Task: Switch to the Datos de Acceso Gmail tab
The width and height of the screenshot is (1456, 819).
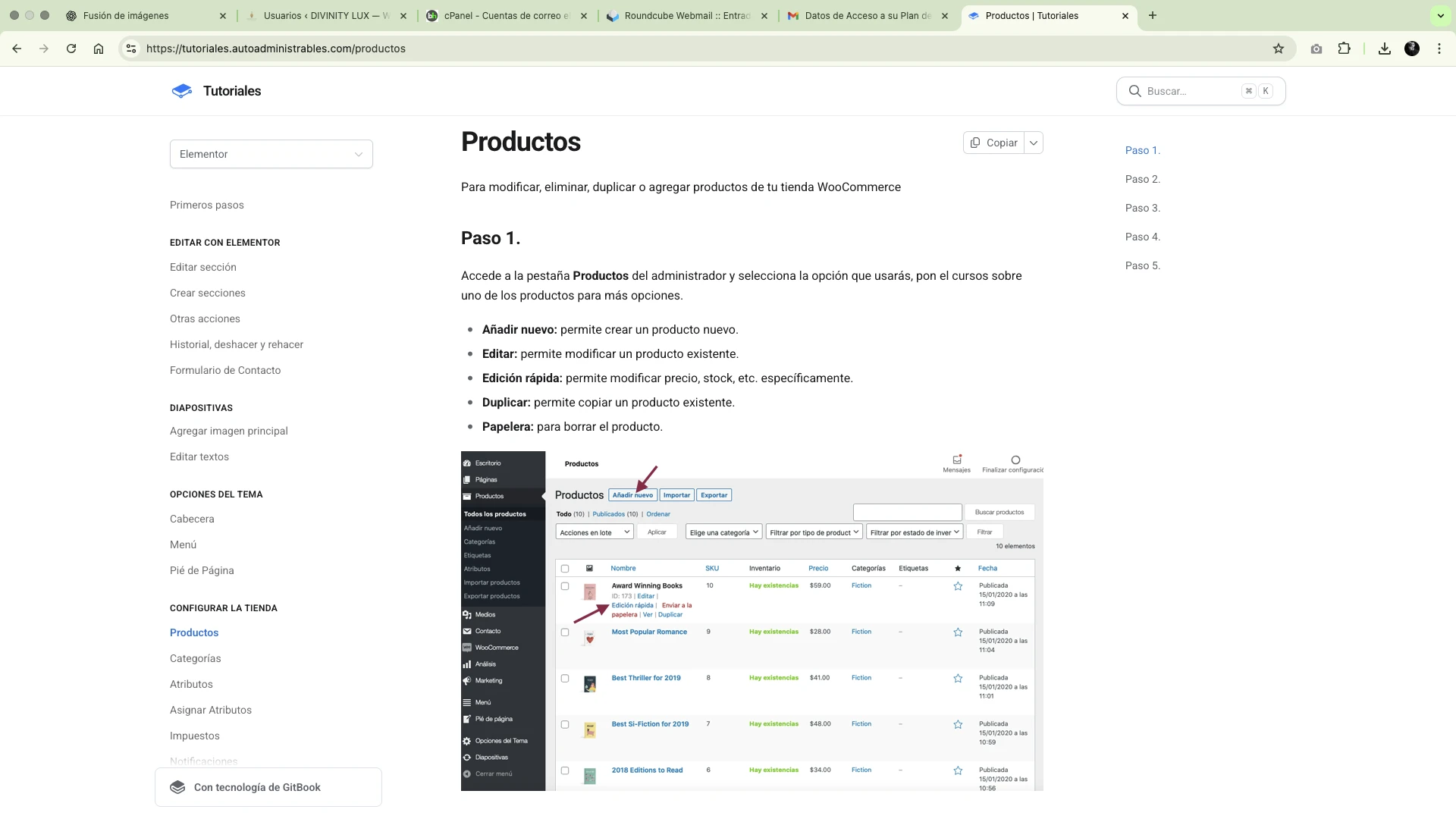Action: [868, 15]
